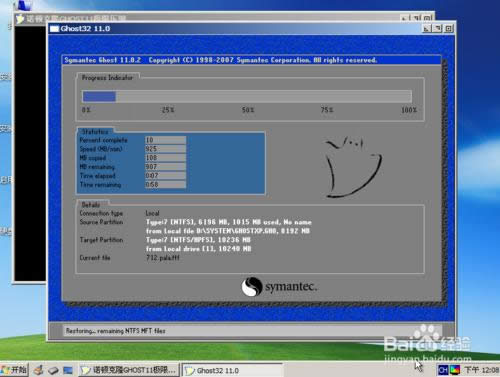Click the Symantec Ghost copyright header bar
Image resolution: width=500 pixels, height=377 pixels.
252,60
